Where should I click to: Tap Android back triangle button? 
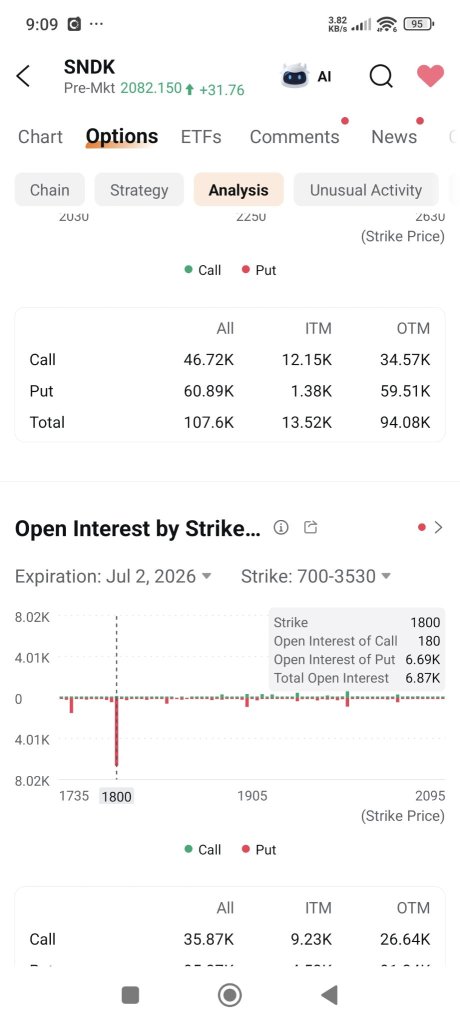pos(329,995)
